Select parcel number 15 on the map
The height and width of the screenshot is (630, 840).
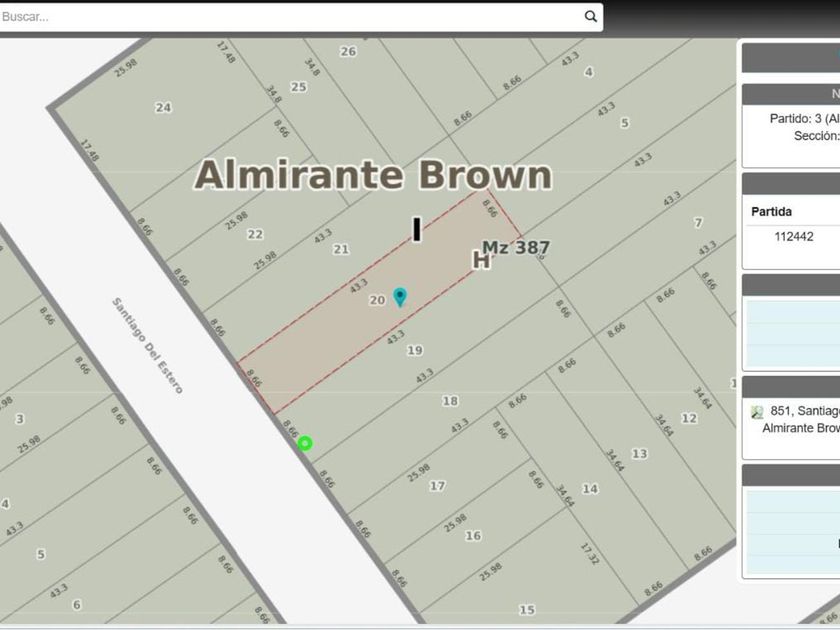coord(527,610)
